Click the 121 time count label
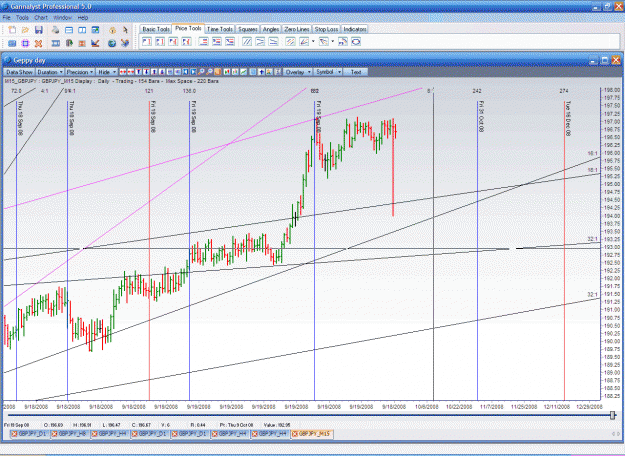 point(149,91)
